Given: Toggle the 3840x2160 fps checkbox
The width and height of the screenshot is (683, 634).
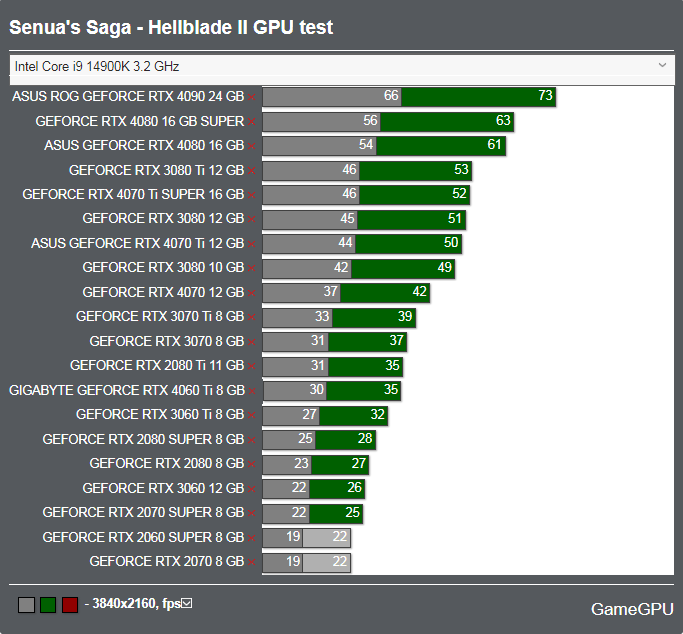Looking at the screenshot, I should (187, 604).
